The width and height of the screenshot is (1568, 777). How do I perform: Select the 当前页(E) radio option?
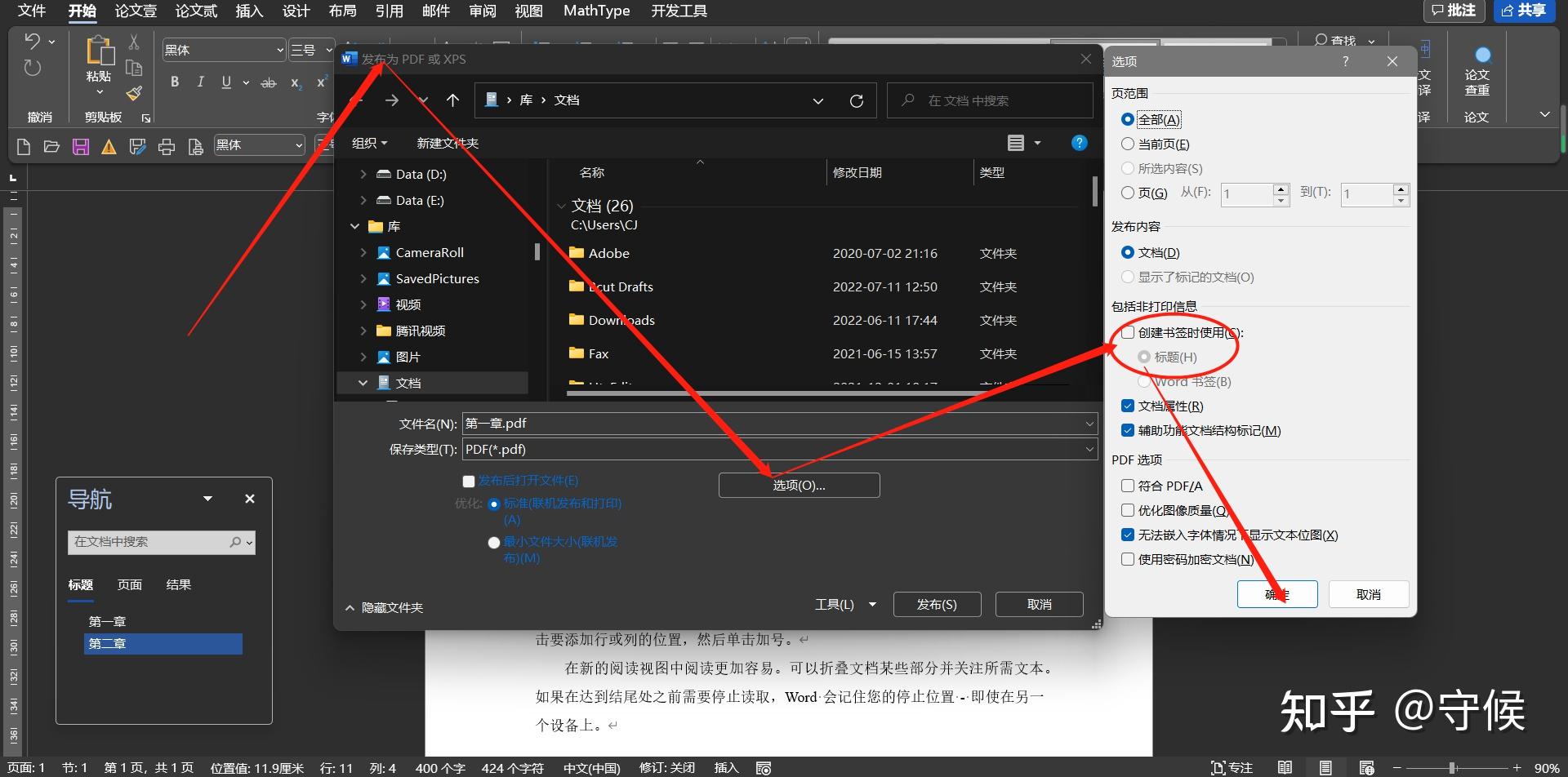pyautogui.click(x=1128, y=144)
